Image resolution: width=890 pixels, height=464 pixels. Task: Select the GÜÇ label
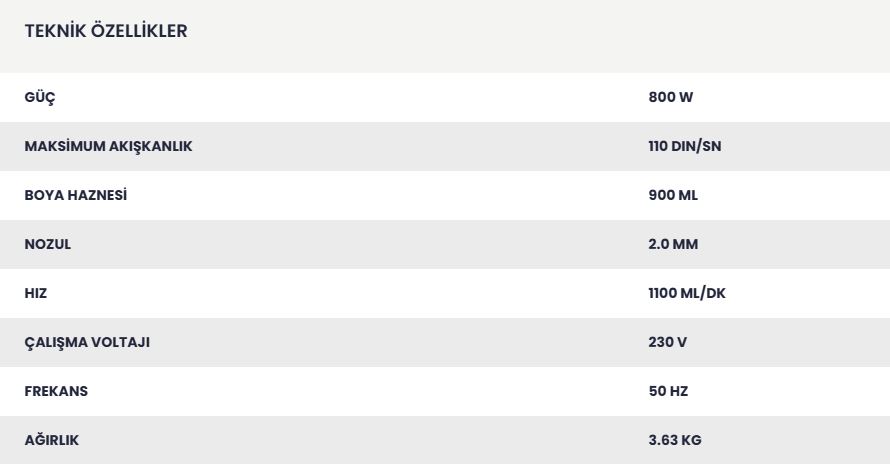[40, 98]
